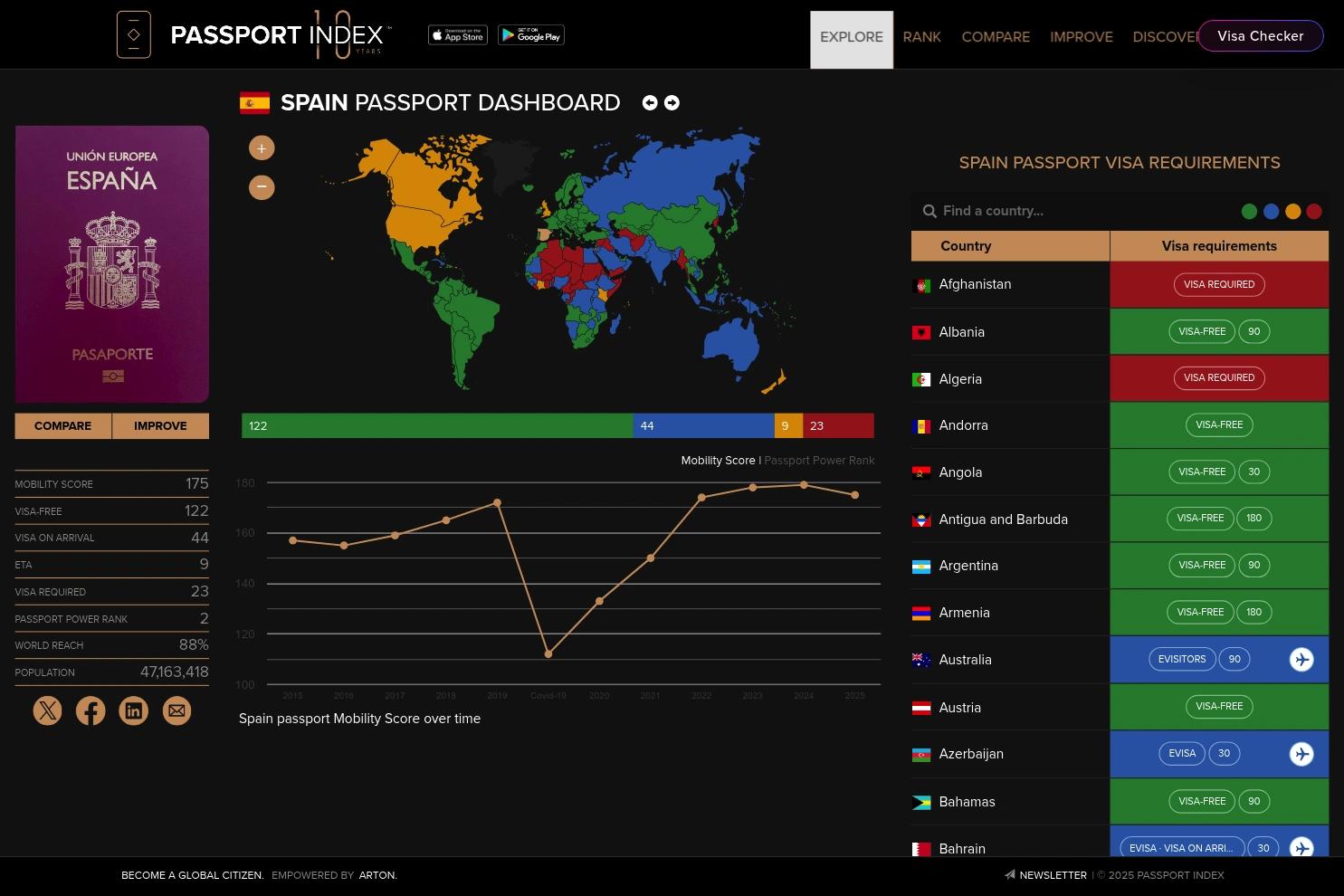1344x896 pixels.
Task: Click green 122 visa-free bar segment
Action: [437, 425]
